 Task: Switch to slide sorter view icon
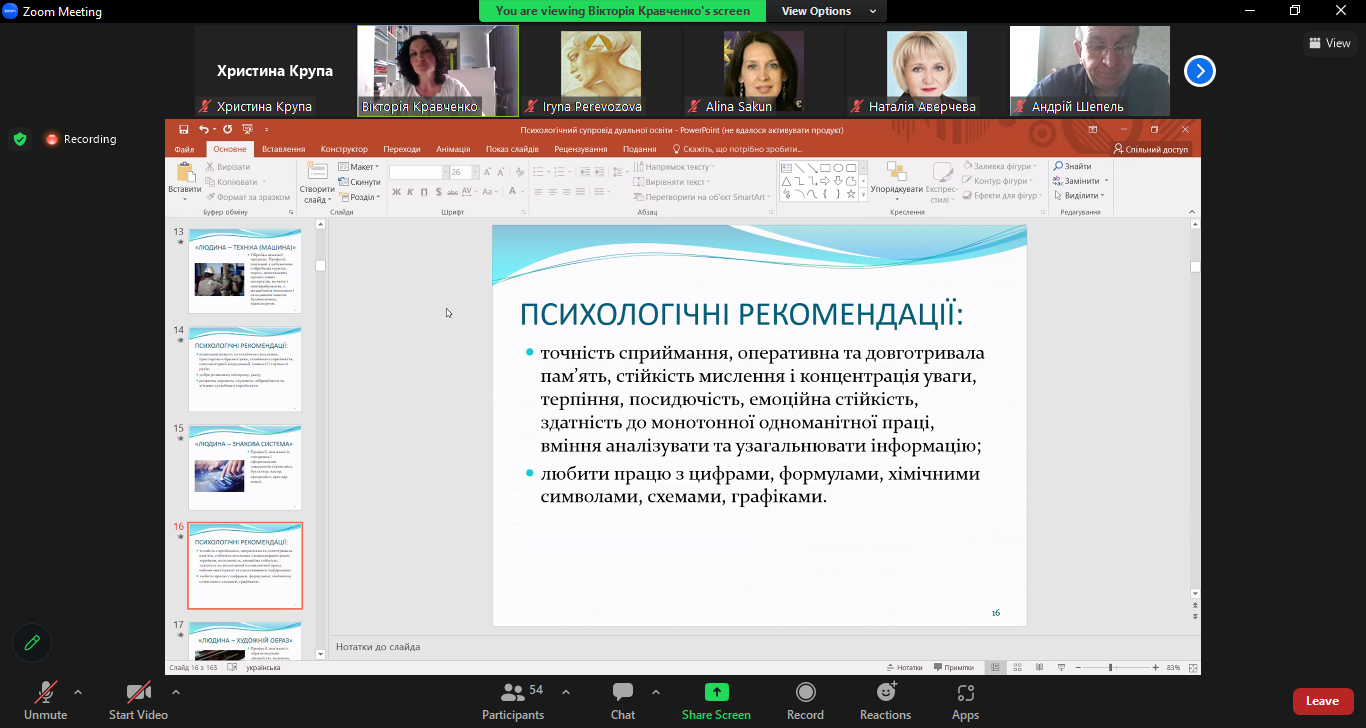pos(1016,667)
